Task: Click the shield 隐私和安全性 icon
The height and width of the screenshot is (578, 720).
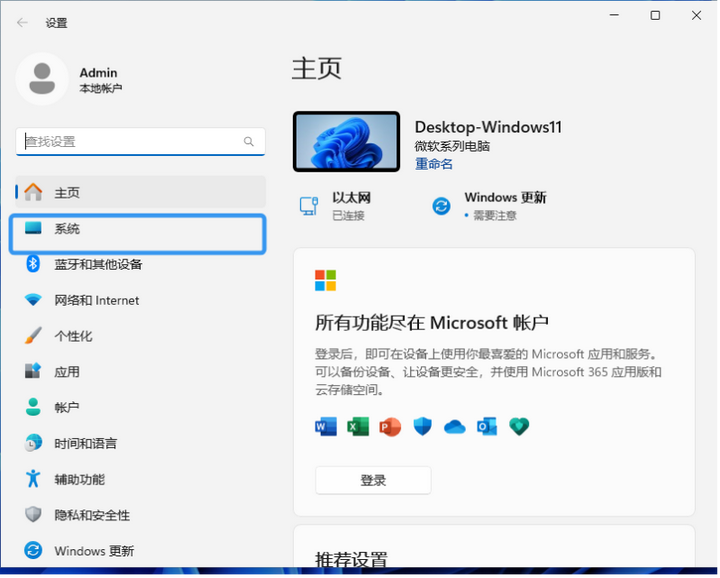Action: [x=33, y=516]
